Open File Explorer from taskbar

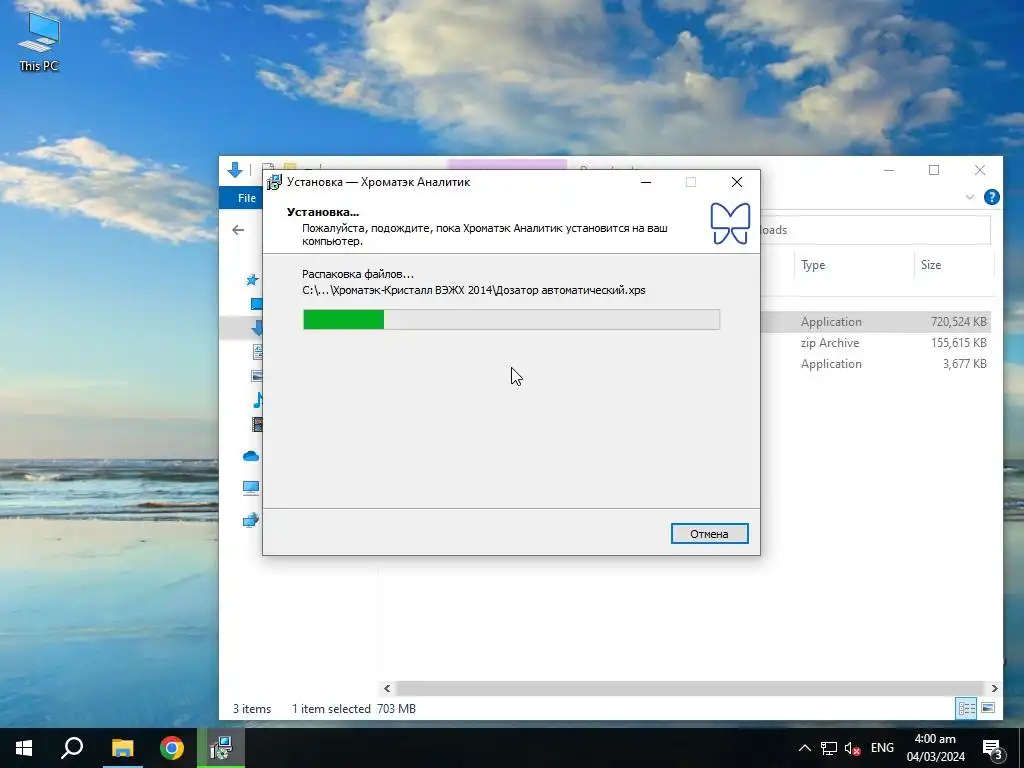[x=122, y=748]
